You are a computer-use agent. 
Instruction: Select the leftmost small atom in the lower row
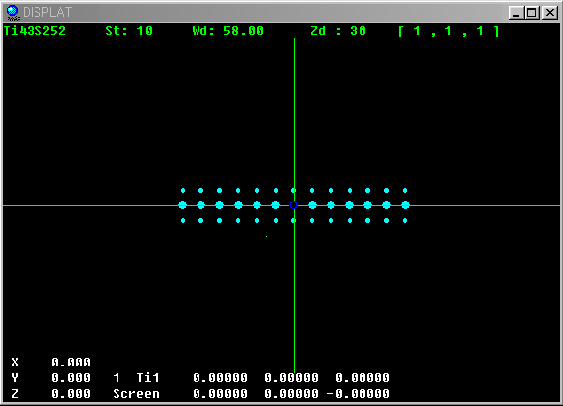pyautogui.click(x=183, y=220)
